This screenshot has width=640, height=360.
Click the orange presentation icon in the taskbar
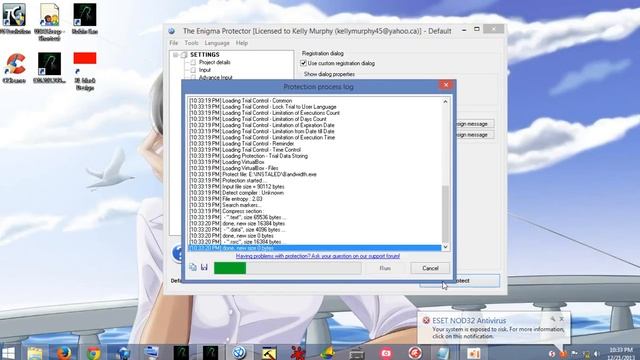[473, 353]
